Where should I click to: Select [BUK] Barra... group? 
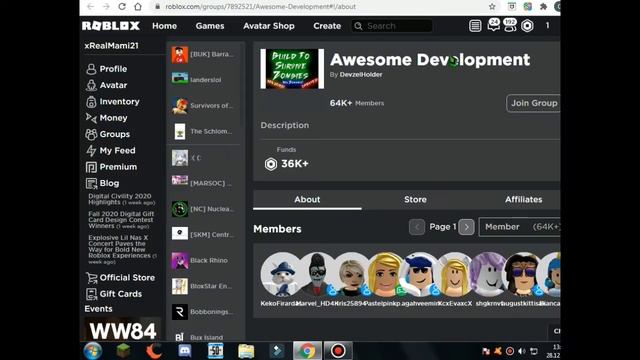tap(204, 55)
